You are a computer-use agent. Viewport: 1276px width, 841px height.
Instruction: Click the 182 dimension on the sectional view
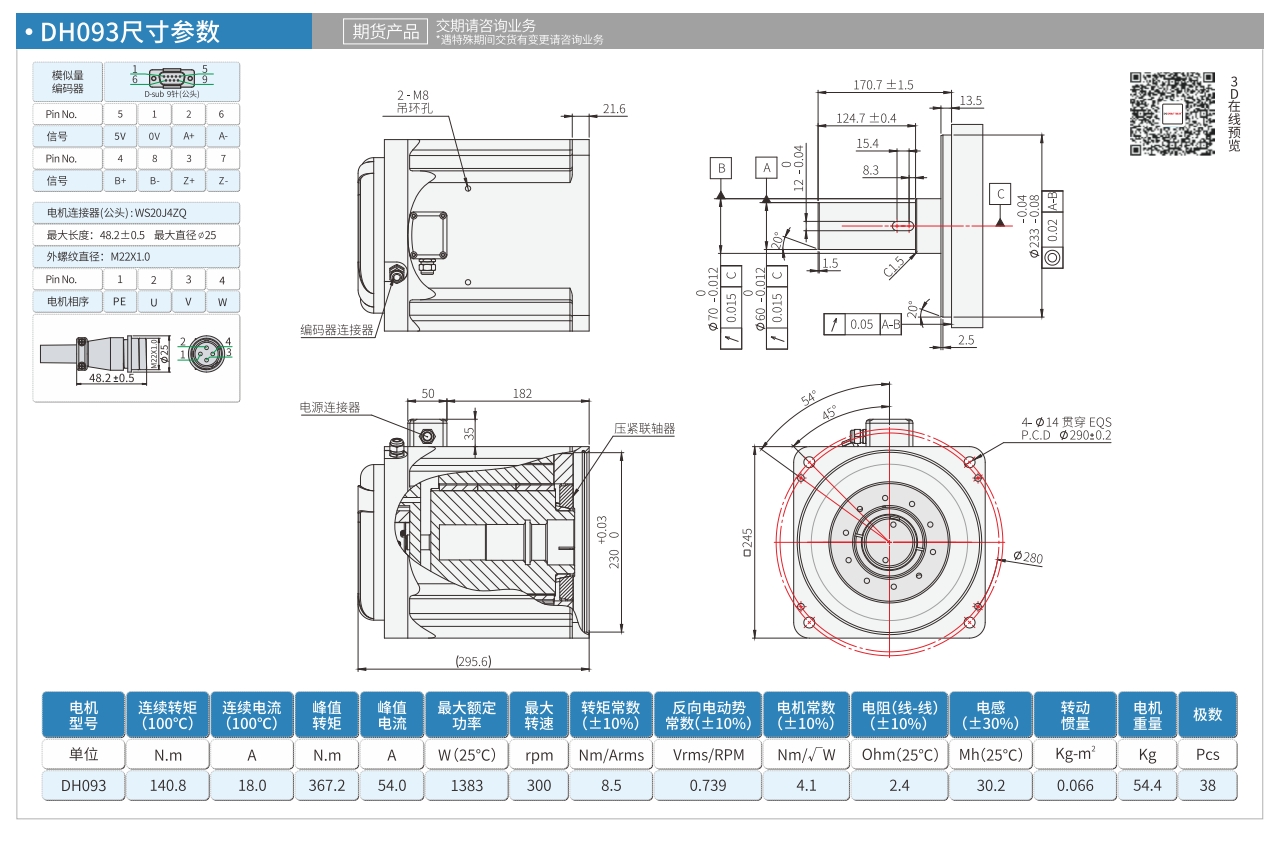(522, 394)
